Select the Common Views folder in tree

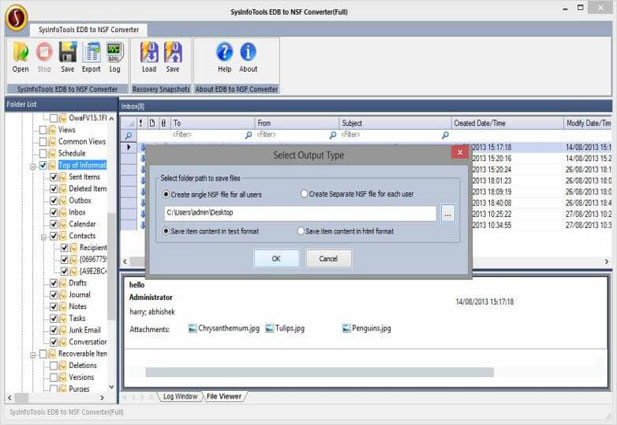pyautogui.click(x=82, y=142)
